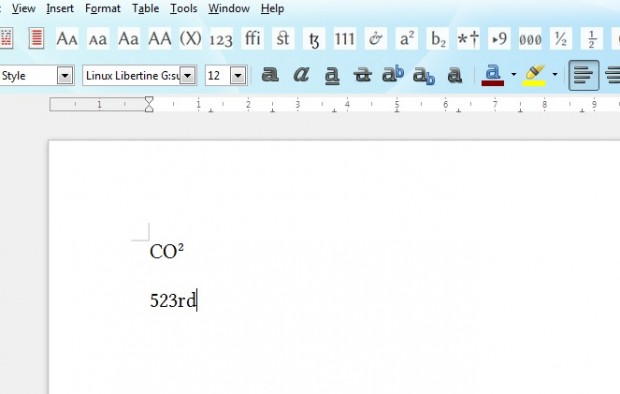620x394 pixels.
Task: Toggle underline text formatting
Action: [332, 75]
